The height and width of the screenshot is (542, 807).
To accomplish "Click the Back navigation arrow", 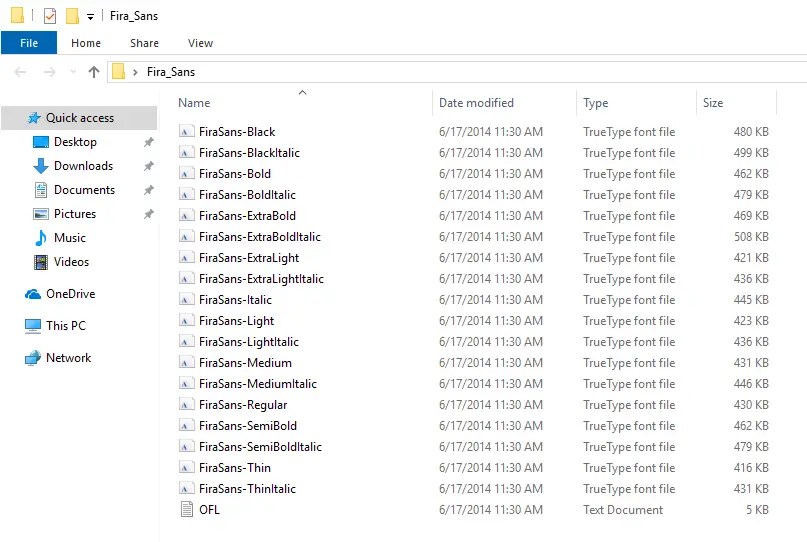I will 21,72.
